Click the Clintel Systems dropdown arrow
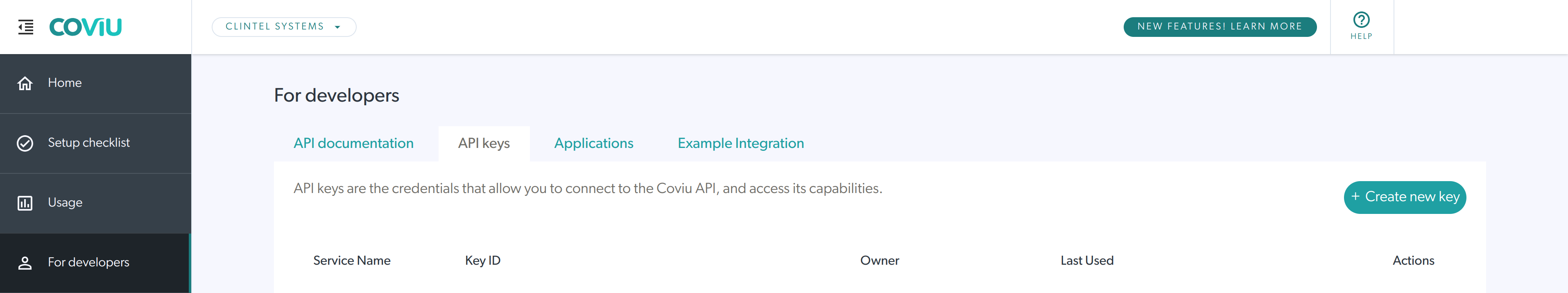Screen dimensions: 1568x293 (x=338, y=27)
